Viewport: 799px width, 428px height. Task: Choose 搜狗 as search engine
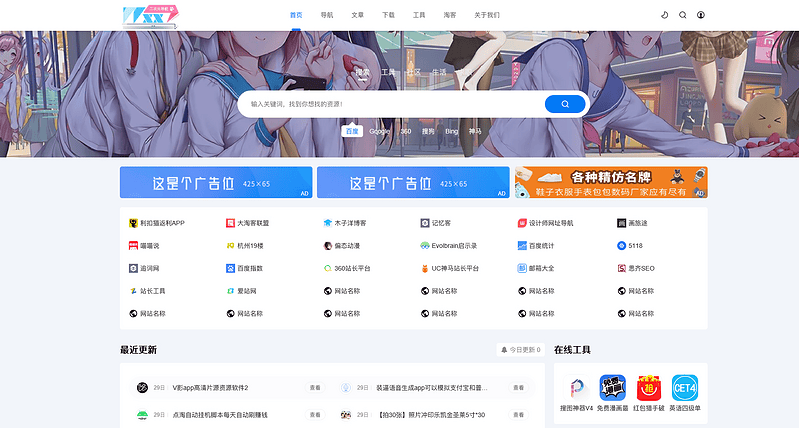[428, 131]
